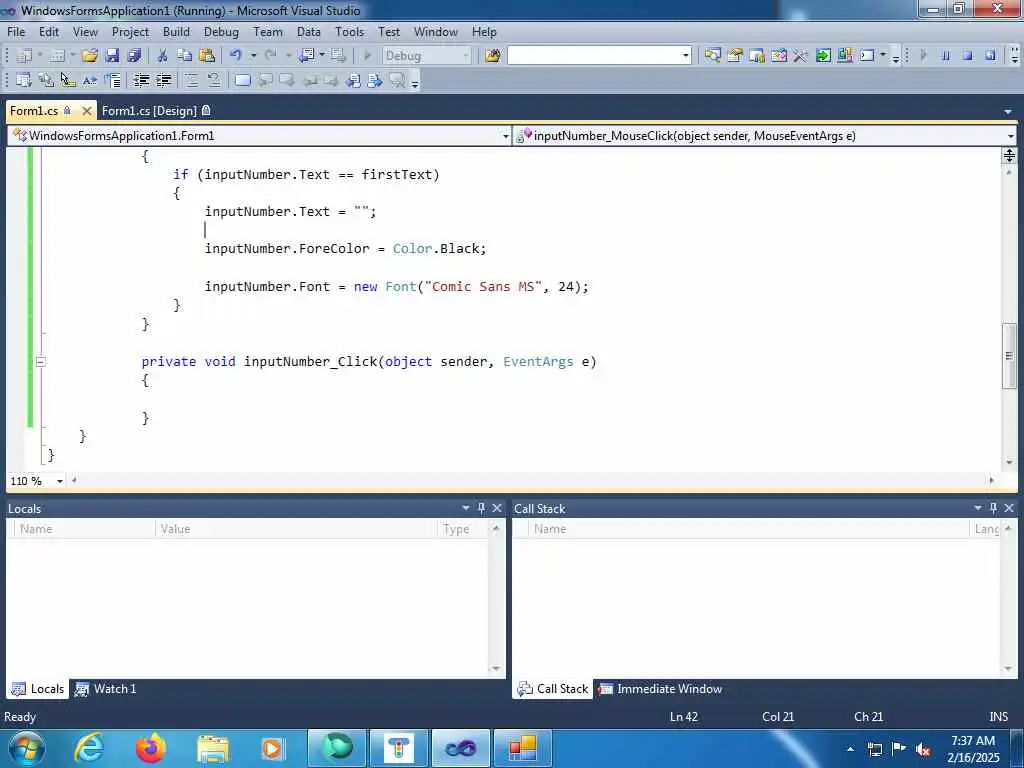
Task: Click the Copy icon in toolbar
Action: pyautogui.click(x=185, y=56)
